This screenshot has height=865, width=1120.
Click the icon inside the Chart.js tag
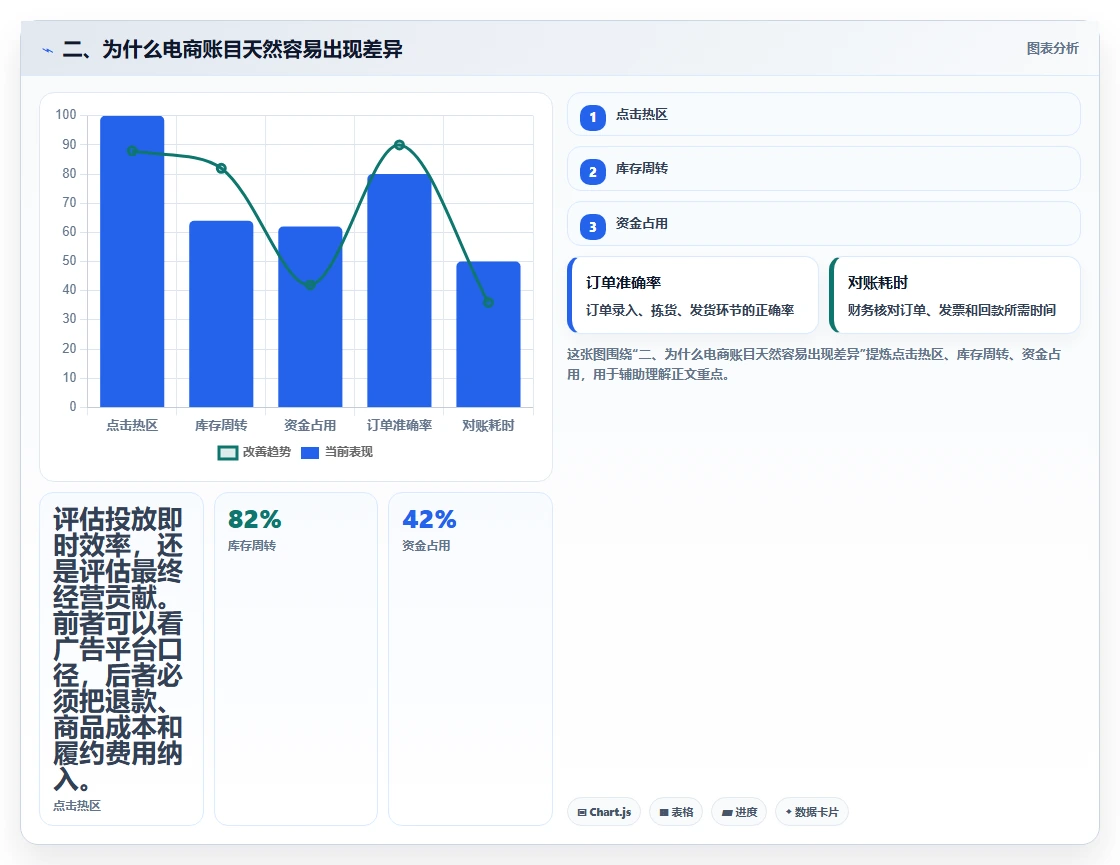pos(582,812)
